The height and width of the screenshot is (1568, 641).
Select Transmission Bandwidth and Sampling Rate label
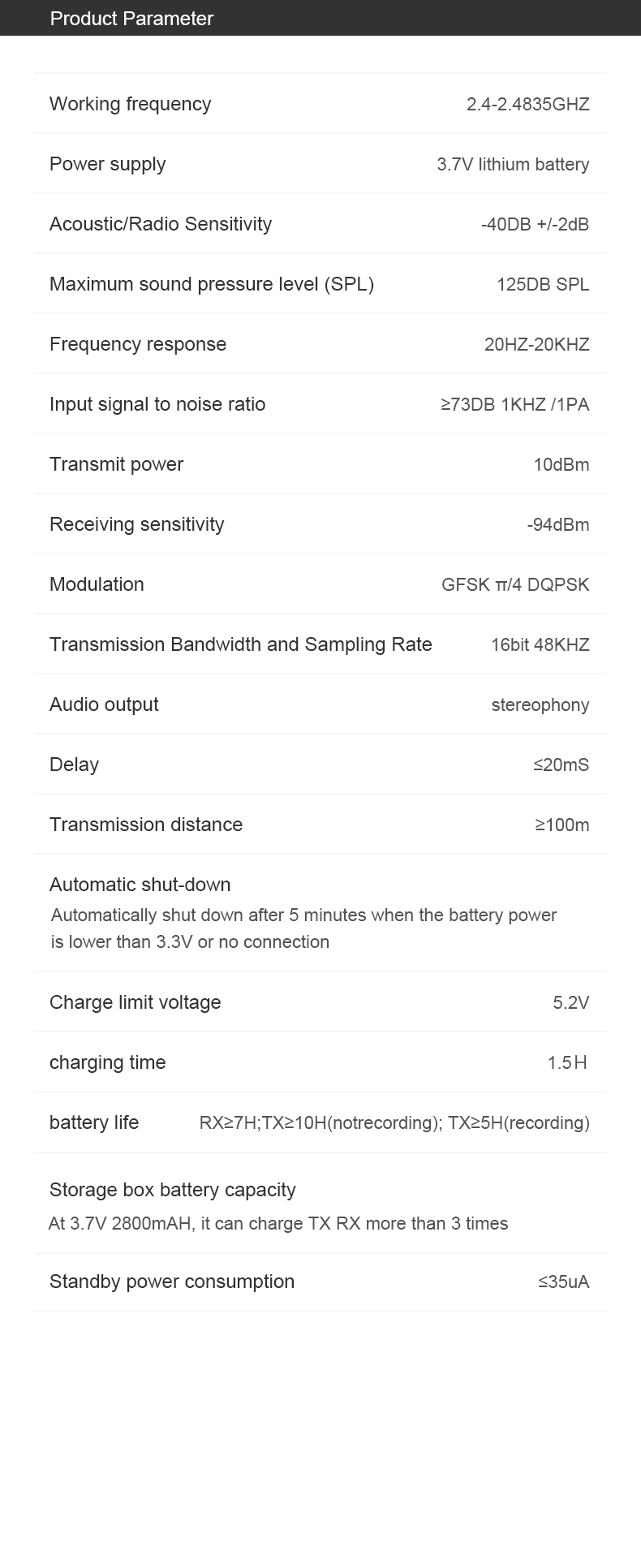click(x=241, y=644)
